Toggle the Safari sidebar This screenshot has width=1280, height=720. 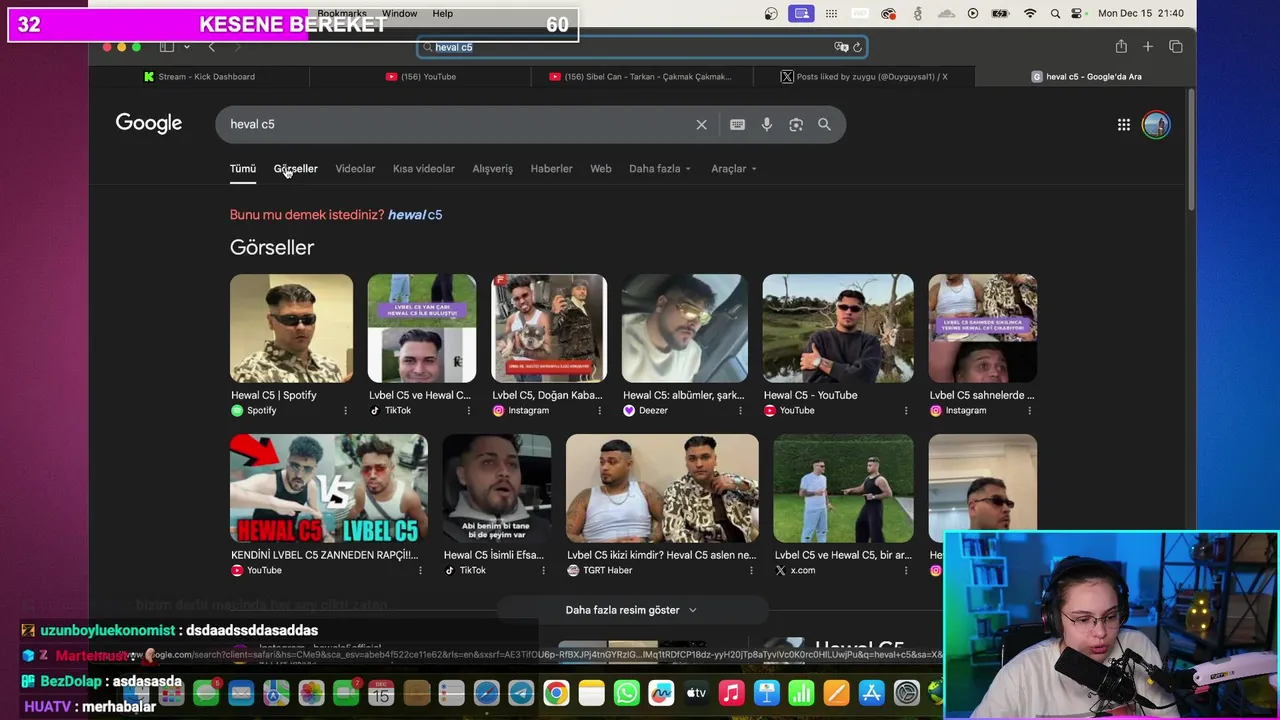click(x=167, y=47)
